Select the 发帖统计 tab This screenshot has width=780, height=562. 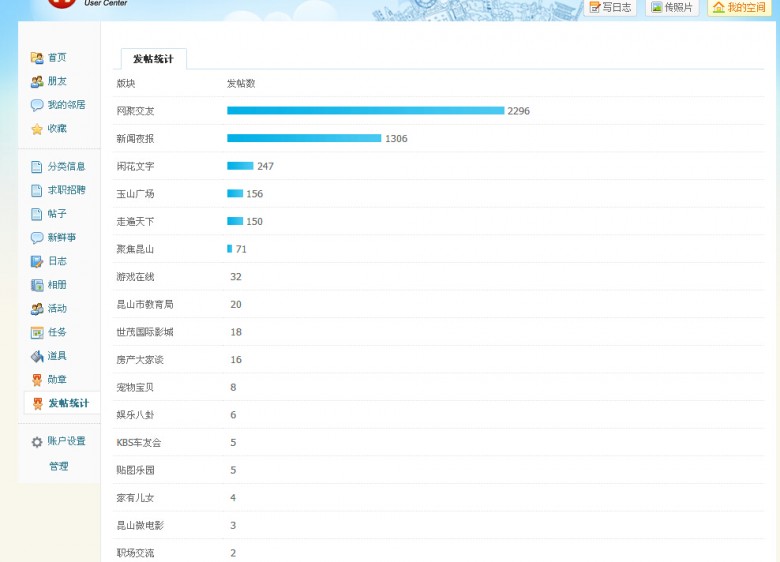point(153,59)
